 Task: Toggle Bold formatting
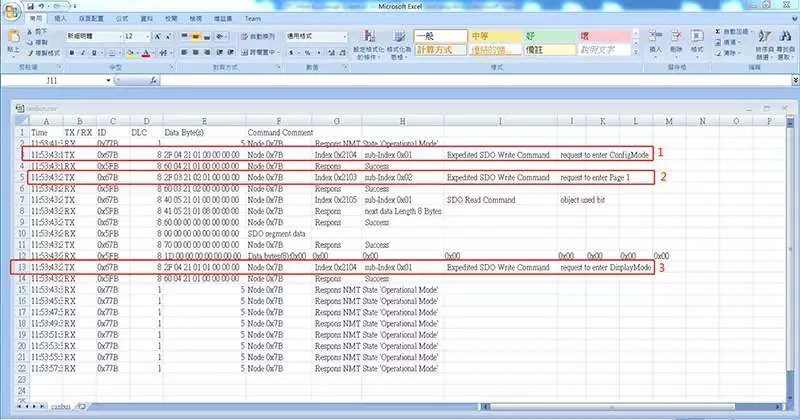coord(71,53)
